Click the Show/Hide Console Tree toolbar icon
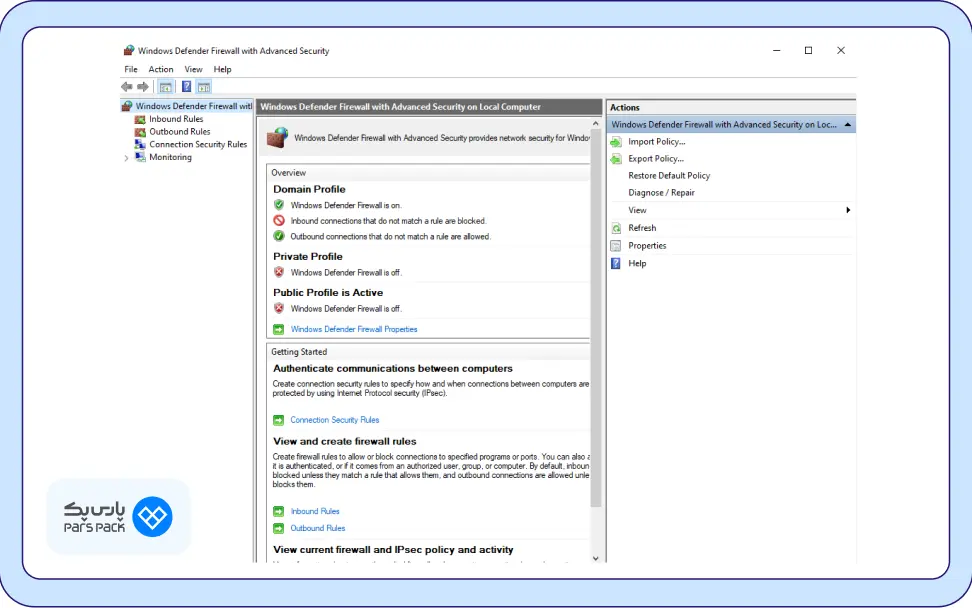 (166, 87)
